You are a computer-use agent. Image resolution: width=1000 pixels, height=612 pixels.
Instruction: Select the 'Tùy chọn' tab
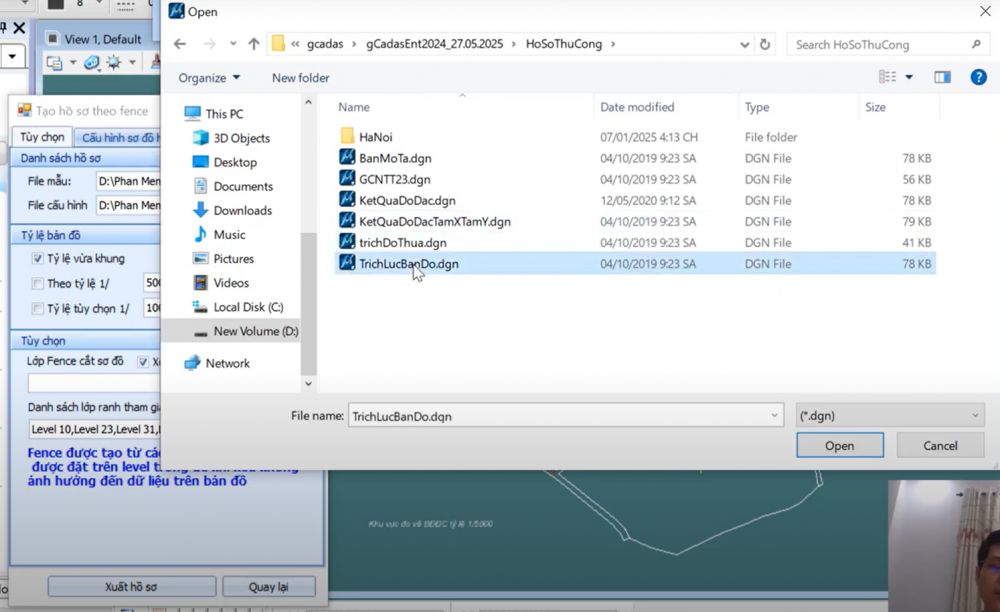pyautogui.click(x=42, y=137)
